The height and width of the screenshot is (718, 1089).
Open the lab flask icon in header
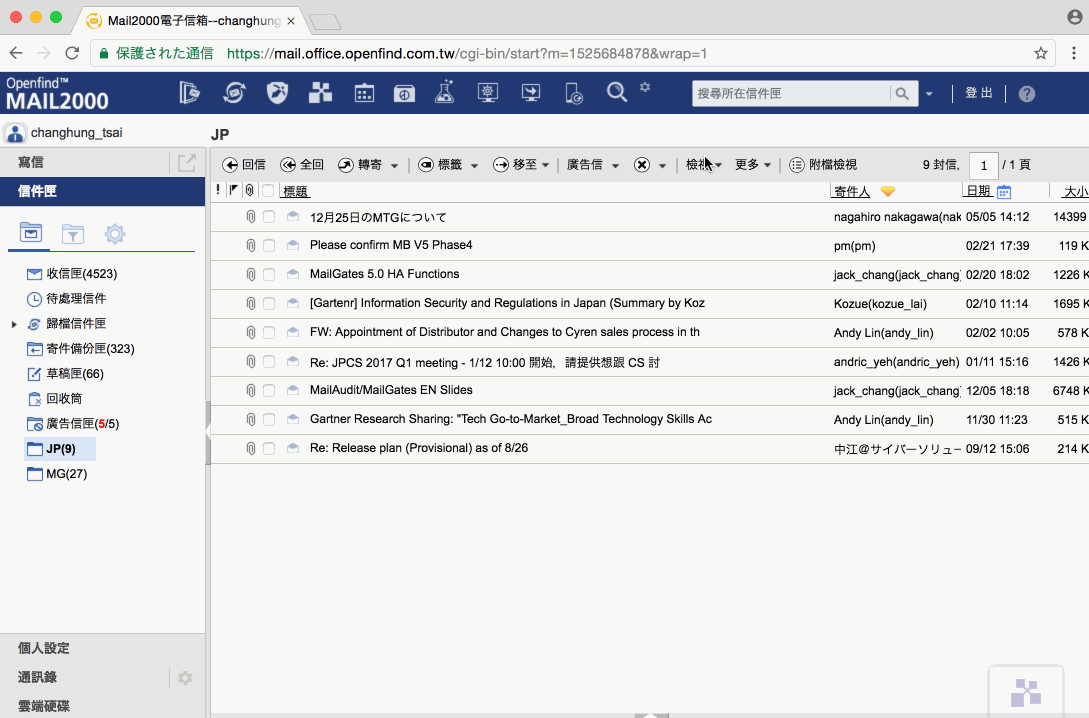[444, 93]
